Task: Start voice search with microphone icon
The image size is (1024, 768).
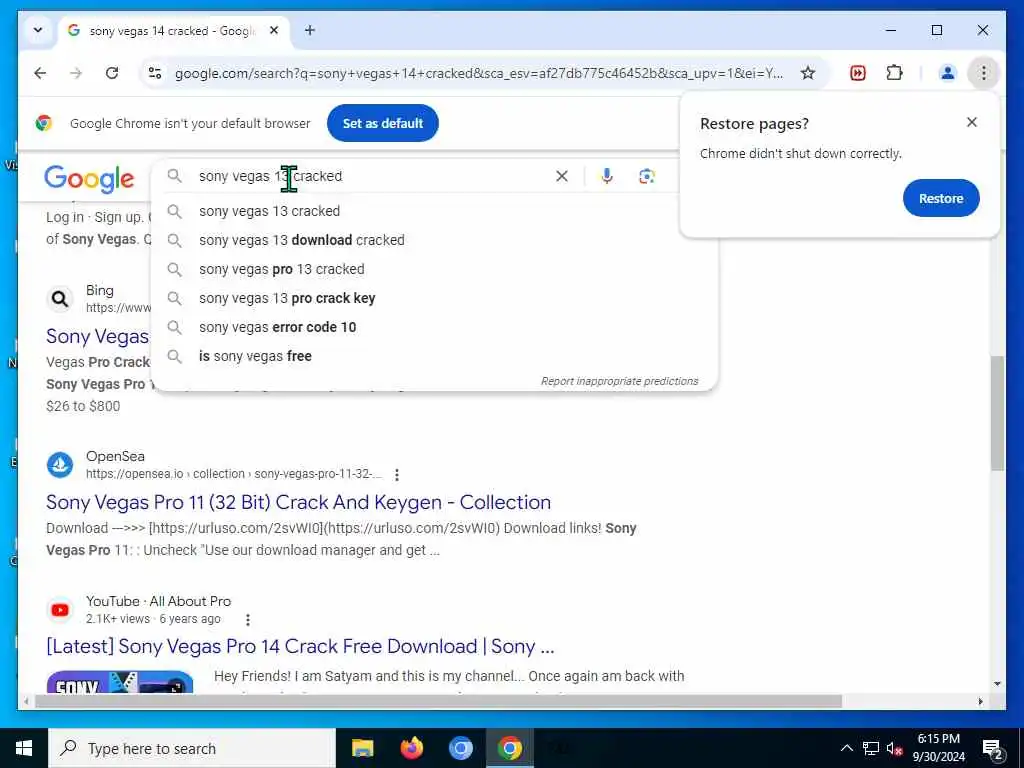Action: coord(607,176)
